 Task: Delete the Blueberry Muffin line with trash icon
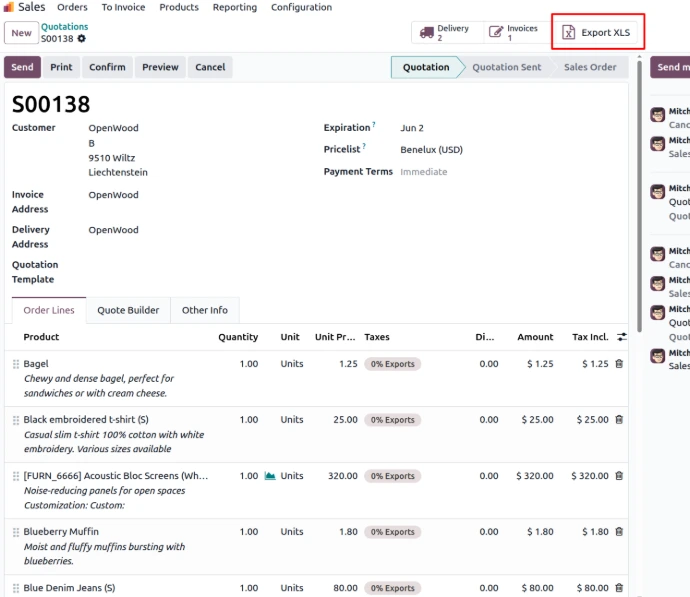(619, 531)
